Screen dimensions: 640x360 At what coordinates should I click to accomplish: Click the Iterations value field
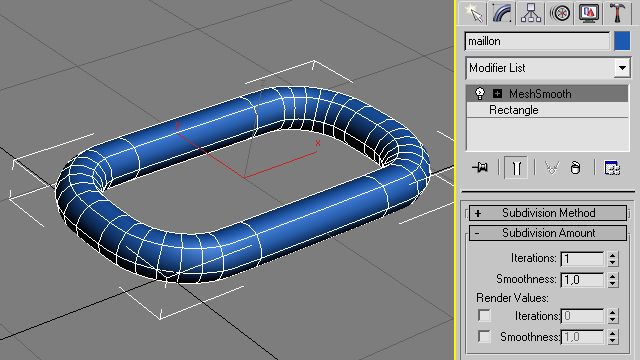(582, 258)
